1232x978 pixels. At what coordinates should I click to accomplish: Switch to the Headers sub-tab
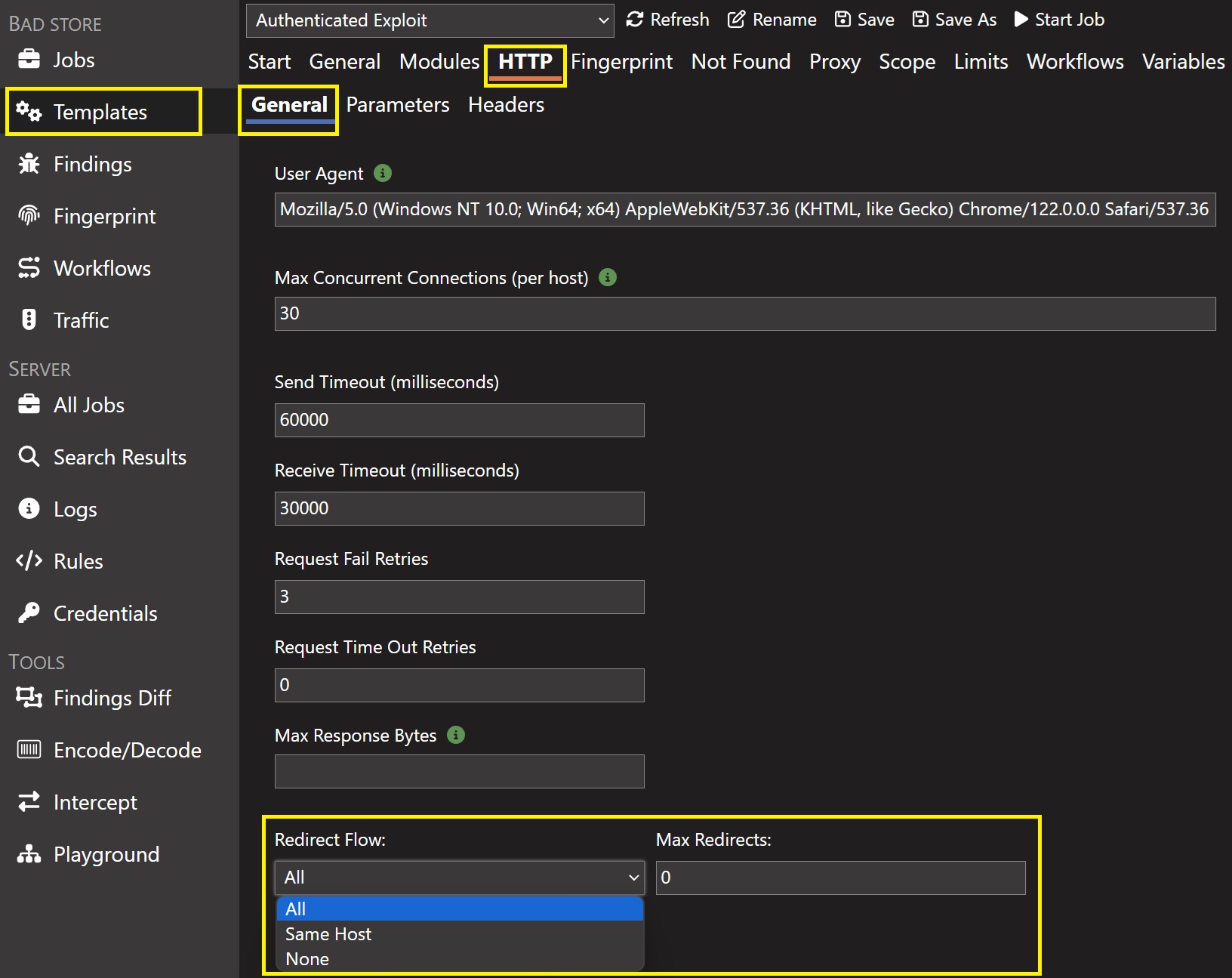click(506, 105)
